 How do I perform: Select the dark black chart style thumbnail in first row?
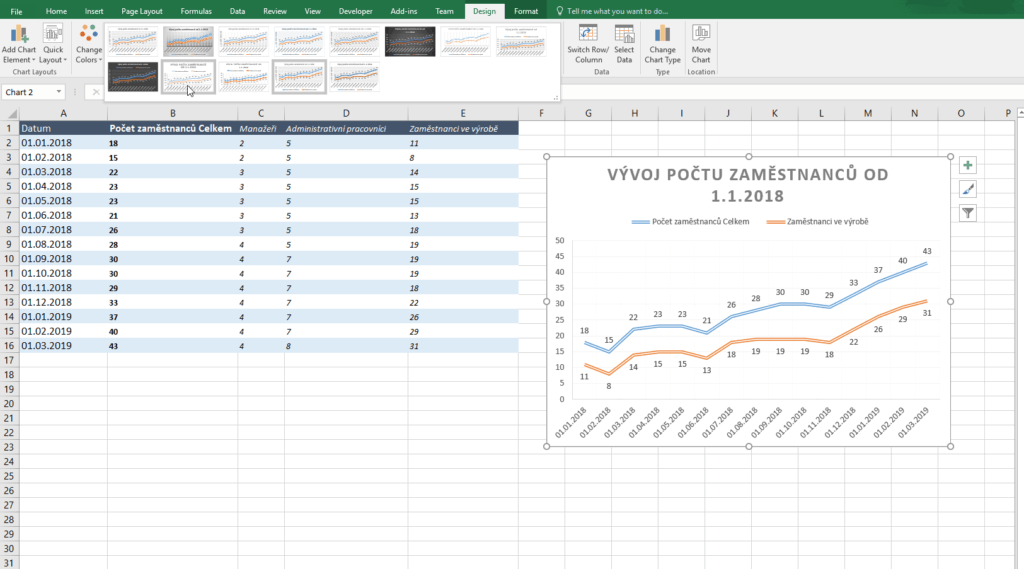(409, 42)
